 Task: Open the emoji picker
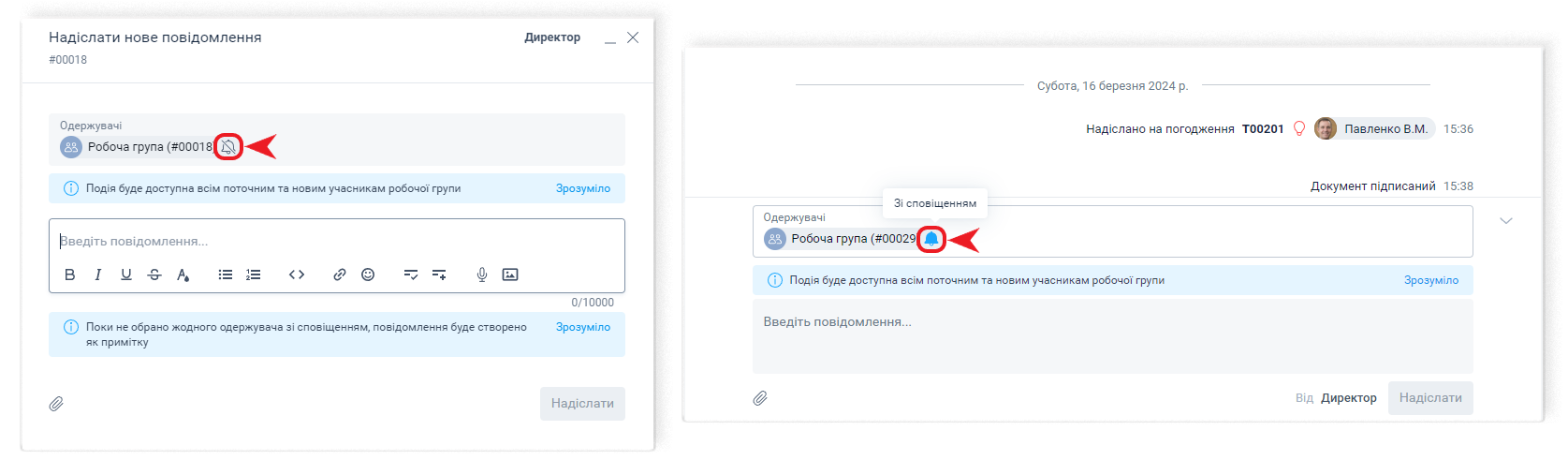click(368, 275)
